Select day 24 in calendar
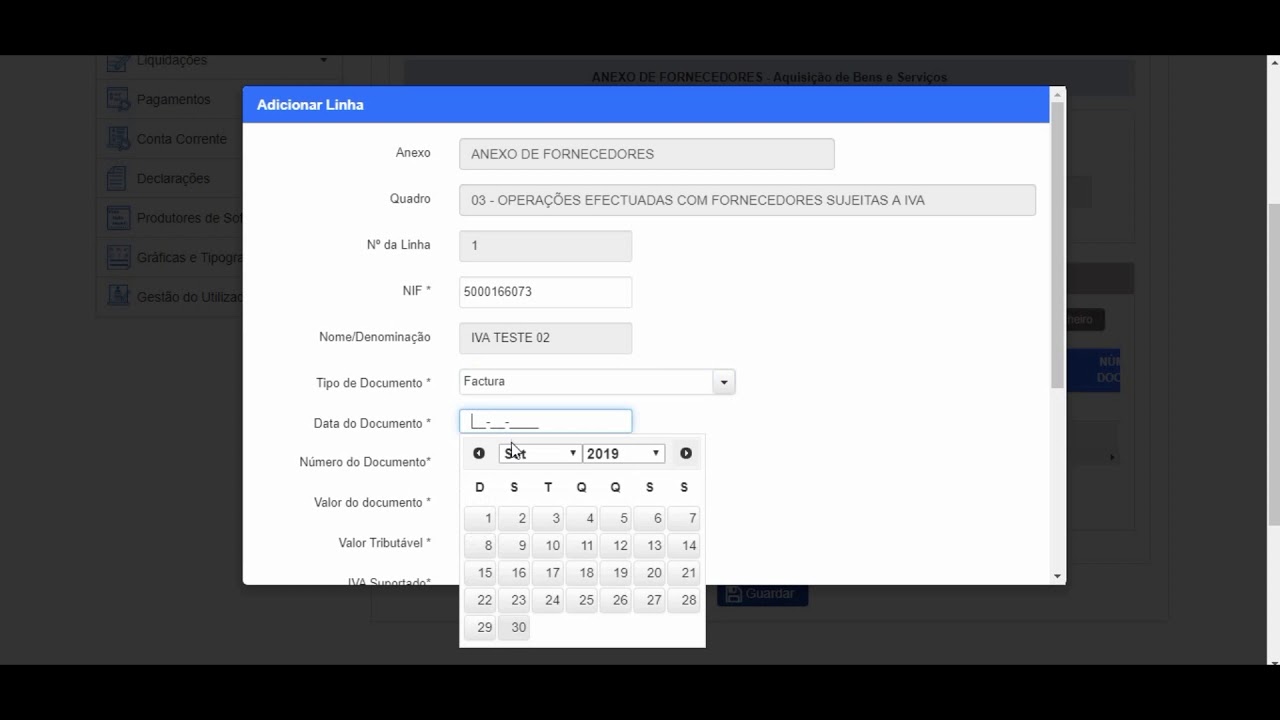1280x720 pixels. [x=548, y=600]
